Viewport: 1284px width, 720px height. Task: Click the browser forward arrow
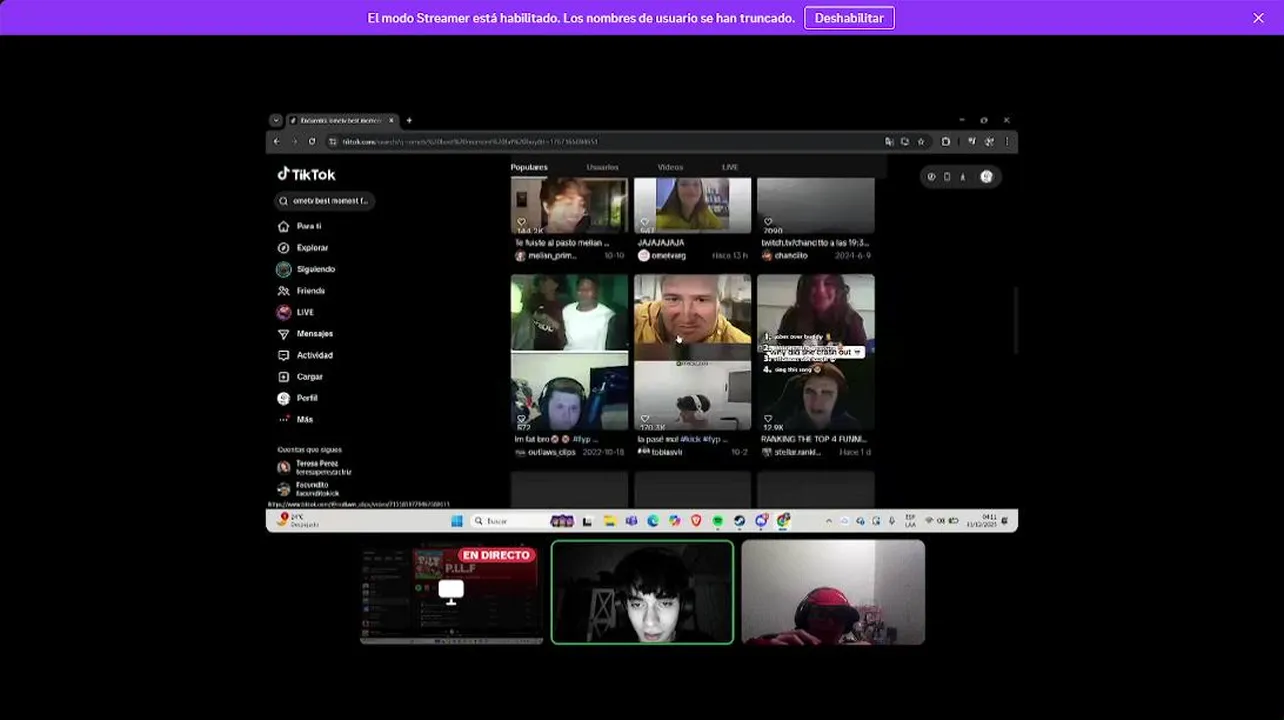(294, 142)
